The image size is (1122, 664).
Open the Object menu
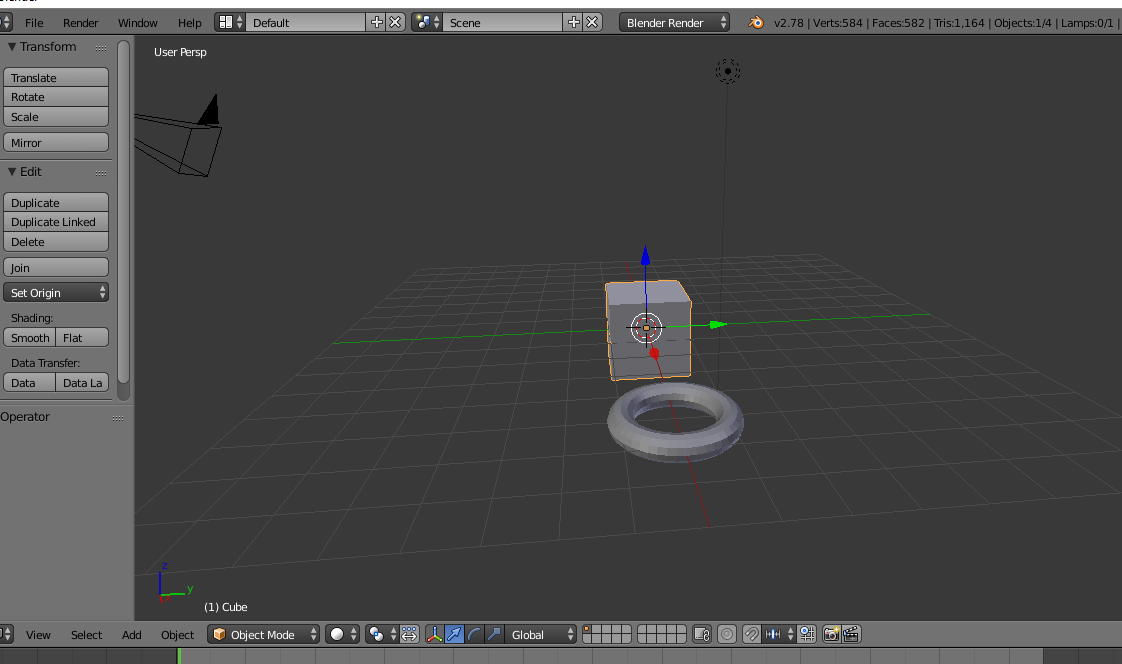coord(177,635)
